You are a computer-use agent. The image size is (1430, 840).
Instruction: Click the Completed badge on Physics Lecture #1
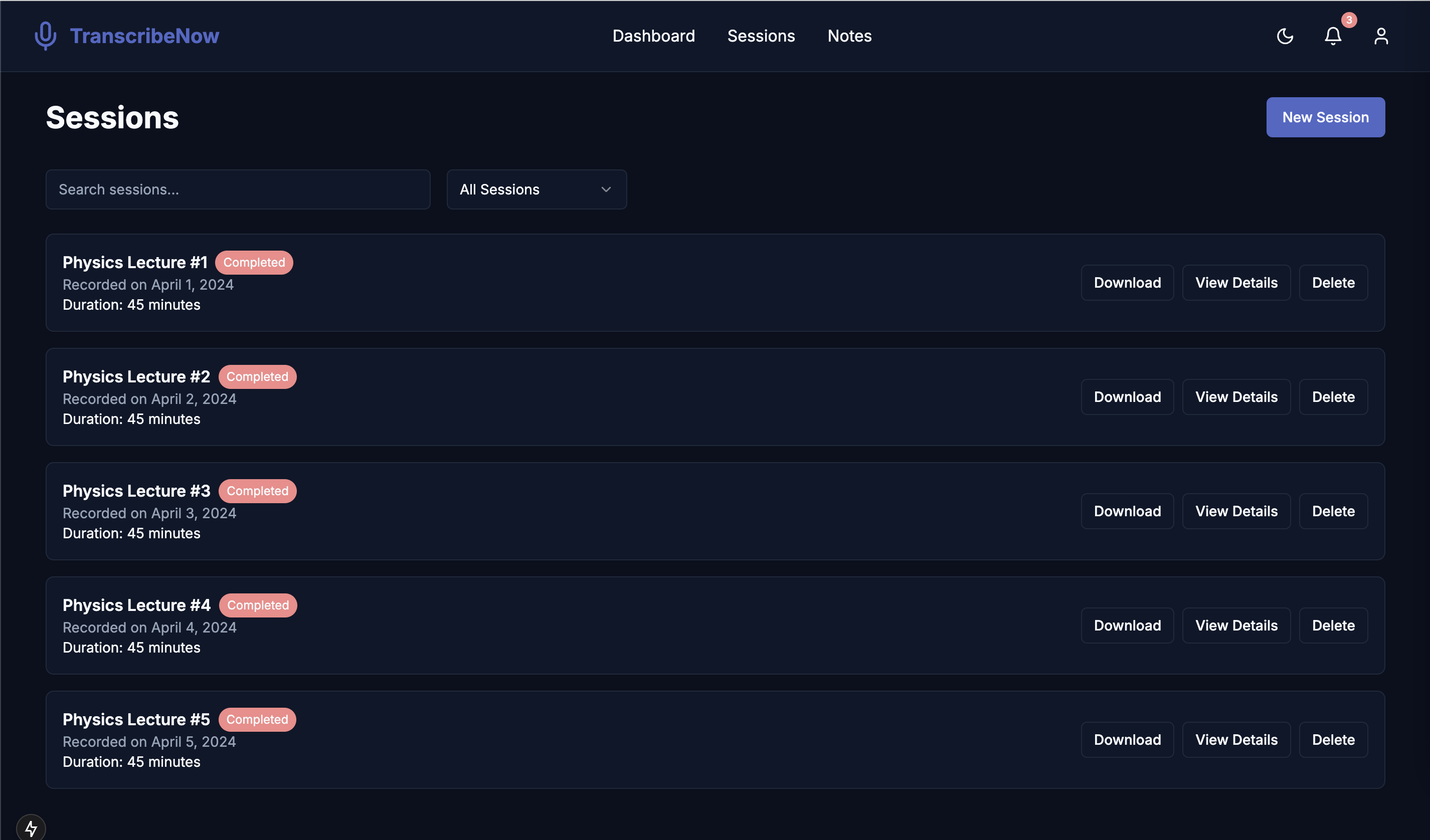pyautogui.click(x=254, y=262)
